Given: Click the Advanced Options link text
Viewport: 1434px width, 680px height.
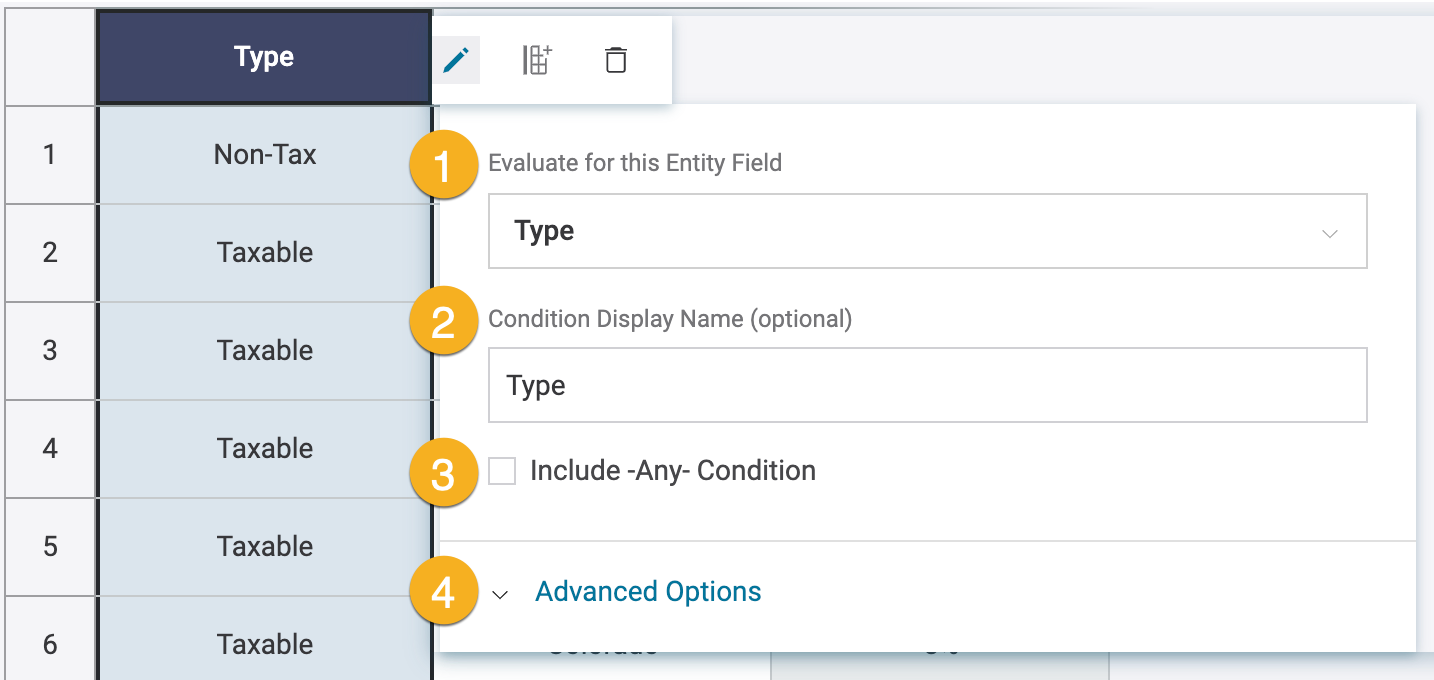Looking at the screenshot, I should (x=648, y=592).
